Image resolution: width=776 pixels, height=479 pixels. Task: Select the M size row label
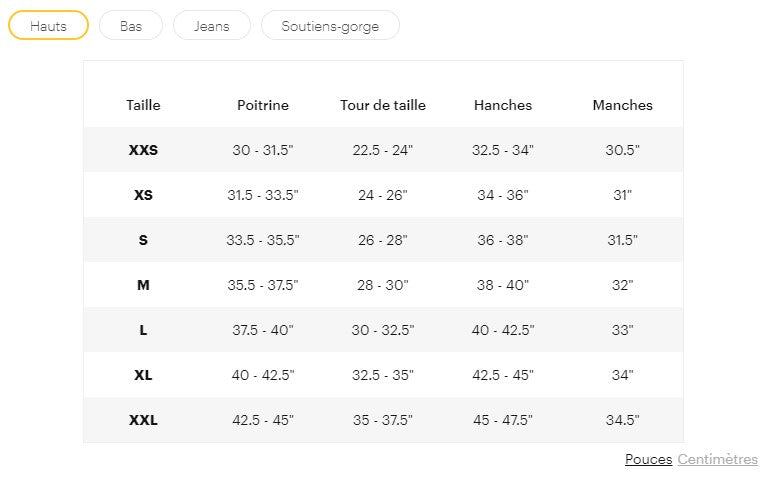click(x=143, y=285)
